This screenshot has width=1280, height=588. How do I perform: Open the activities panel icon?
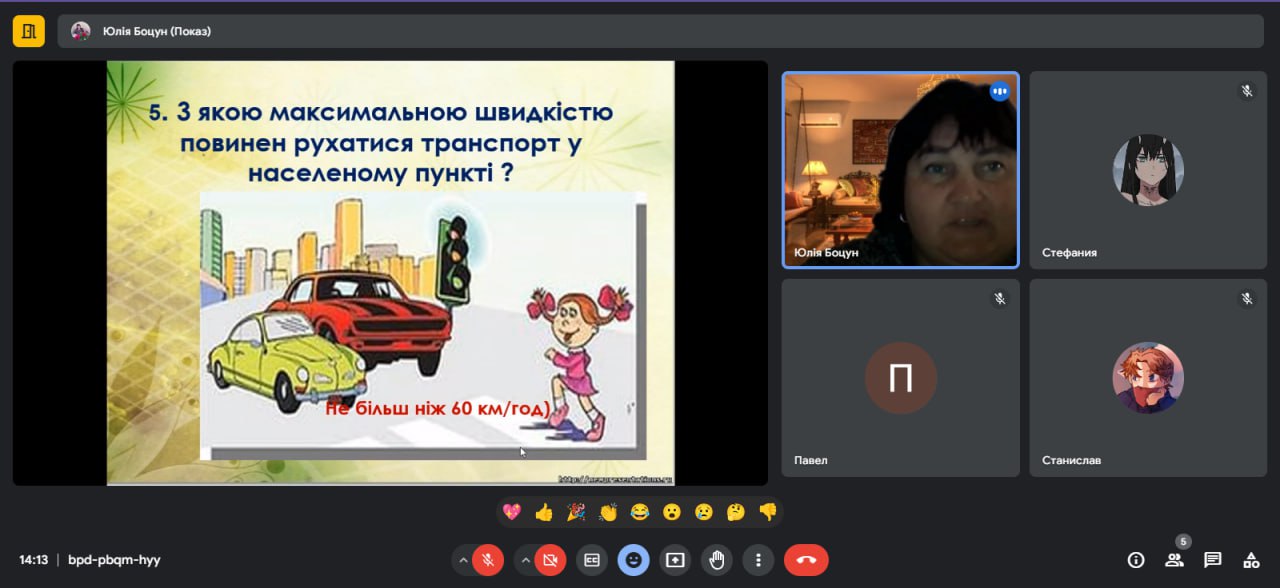click(1250, 560)
